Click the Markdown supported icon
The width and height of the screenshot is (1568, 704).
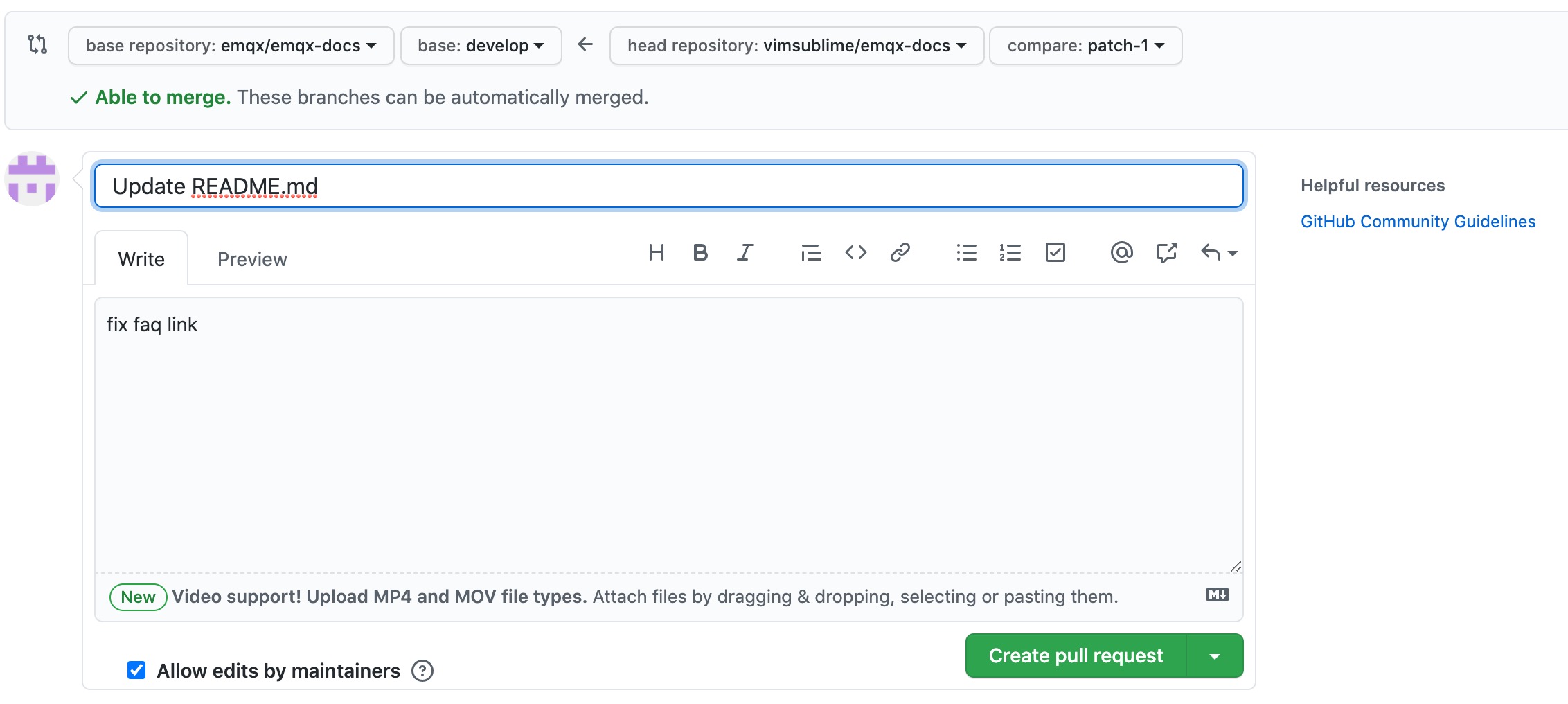point(1217,595)
